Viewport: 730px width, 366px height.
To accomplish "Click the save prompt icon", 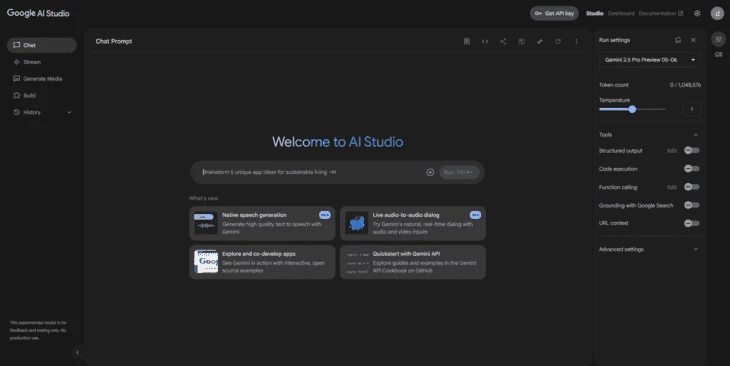I will point(521,41).
